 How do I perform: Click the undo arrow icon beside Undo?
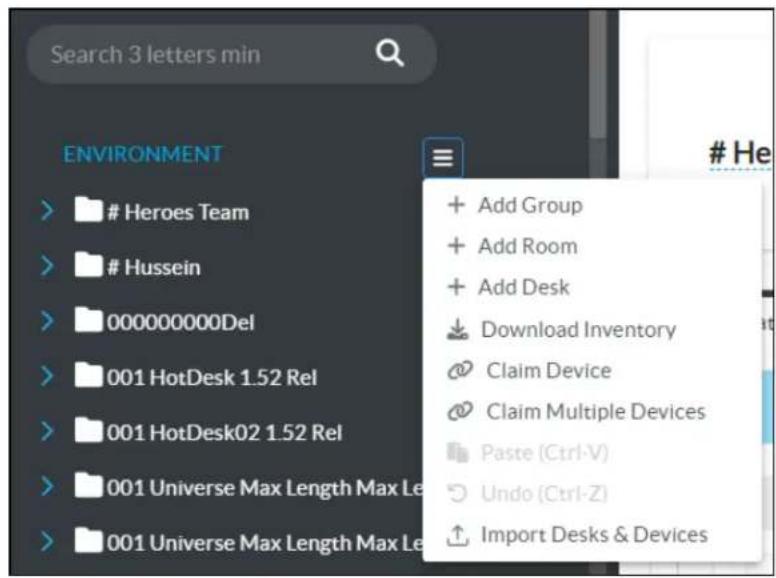[x=457, y=493]
